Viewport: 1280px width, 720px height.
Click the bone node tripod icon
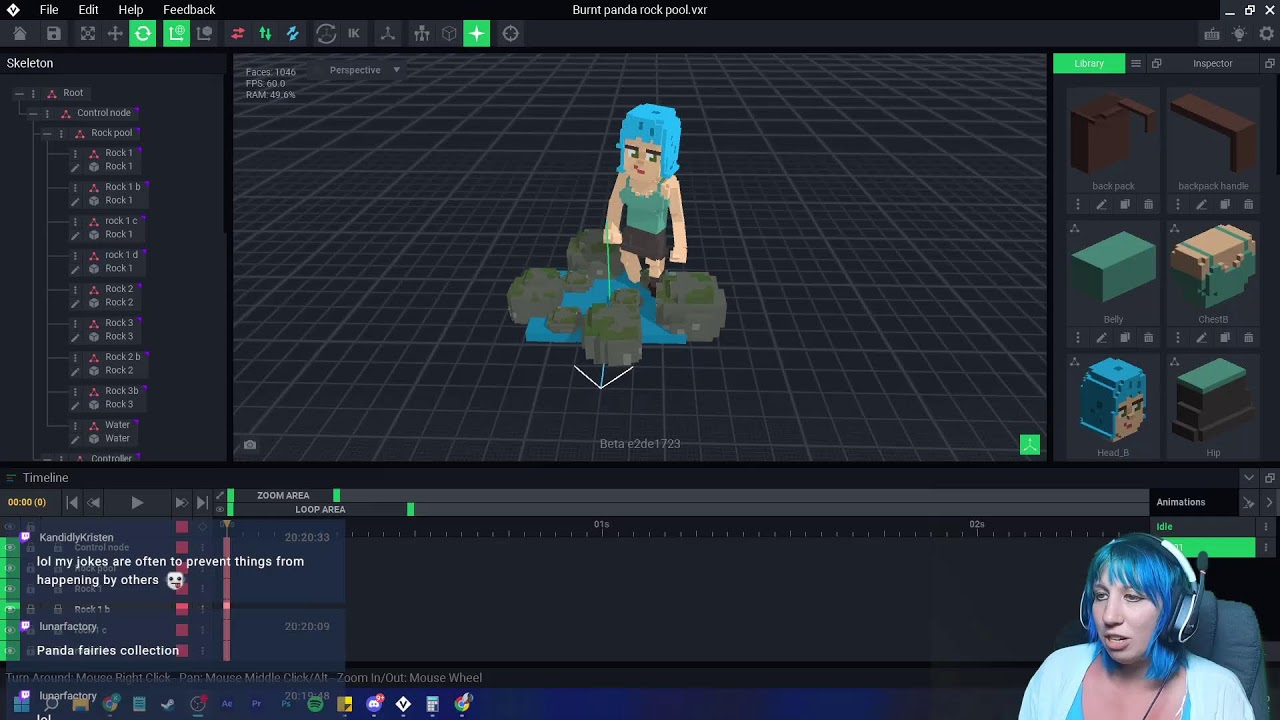click(388, 34)
